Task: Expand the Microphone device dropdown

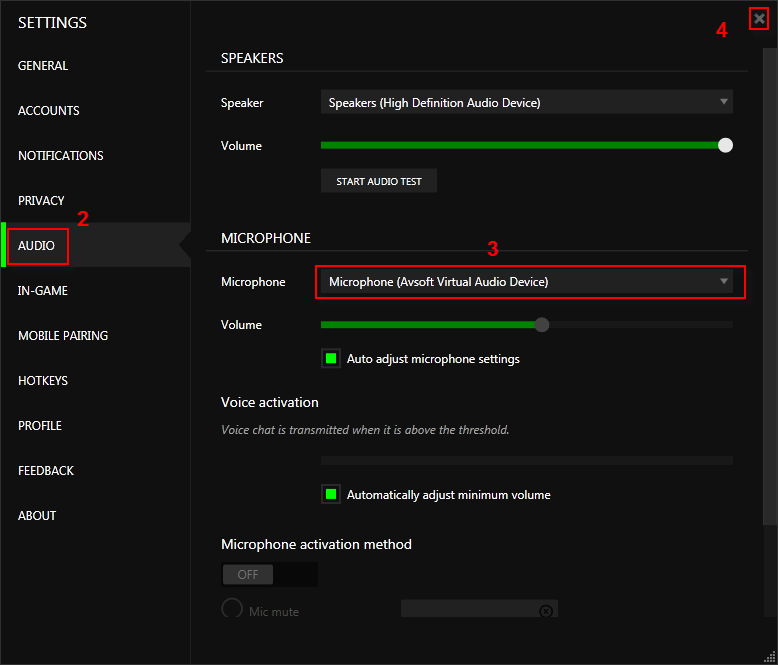Action: click(526, 281)
